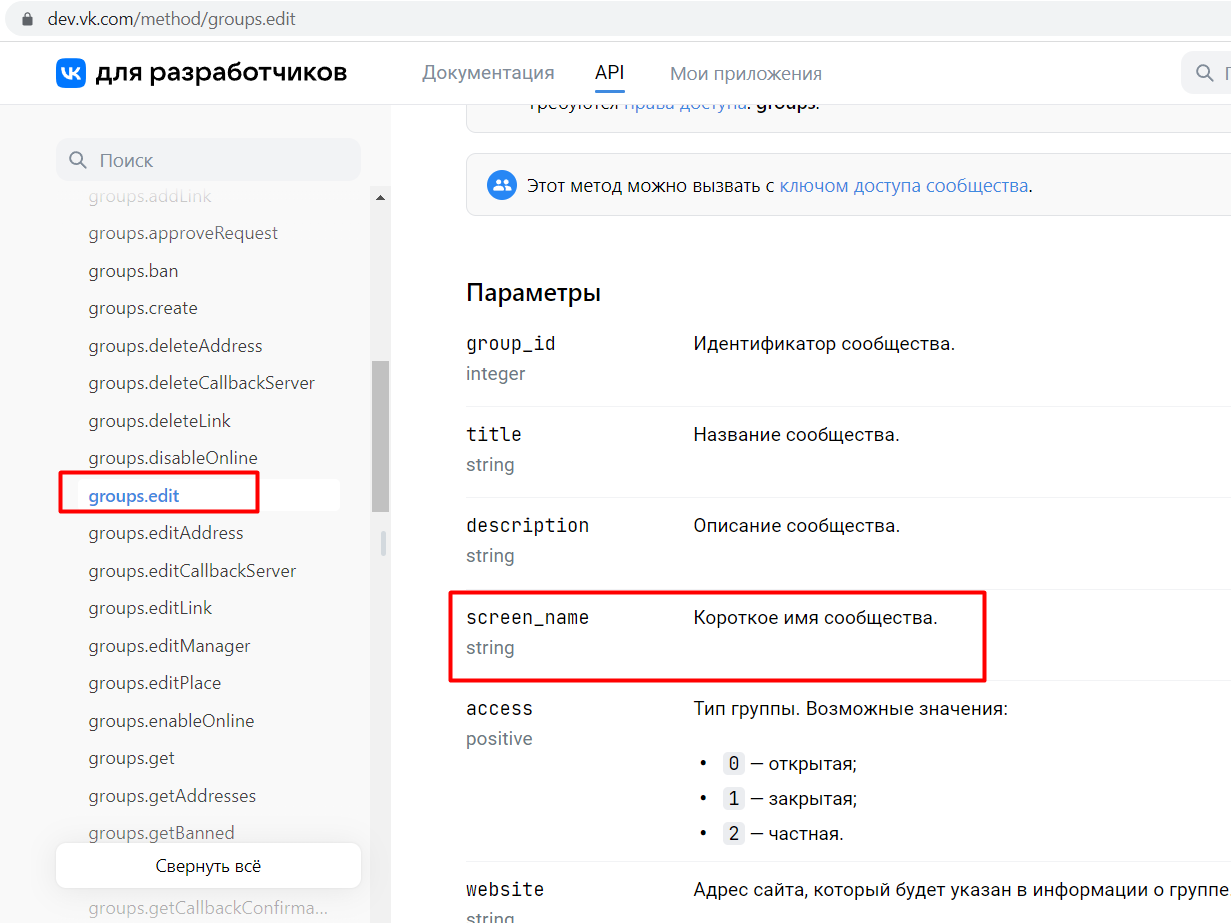Screen dimensions: 1231x923
Task: Open groups.edit in sidebar
Action: click(134, 496)
